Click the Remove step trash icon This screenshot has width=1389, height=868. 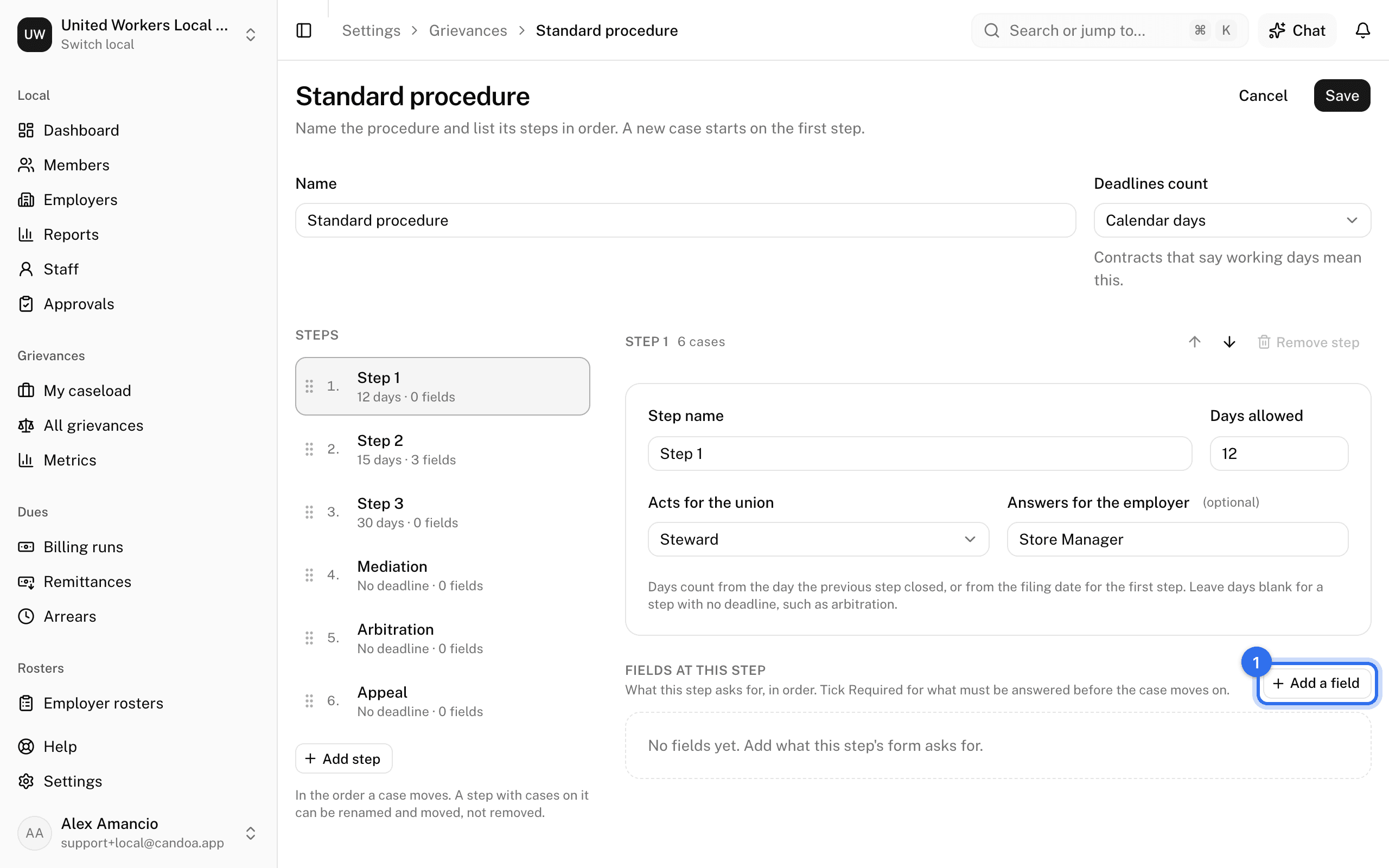[x=1264, y=342]
